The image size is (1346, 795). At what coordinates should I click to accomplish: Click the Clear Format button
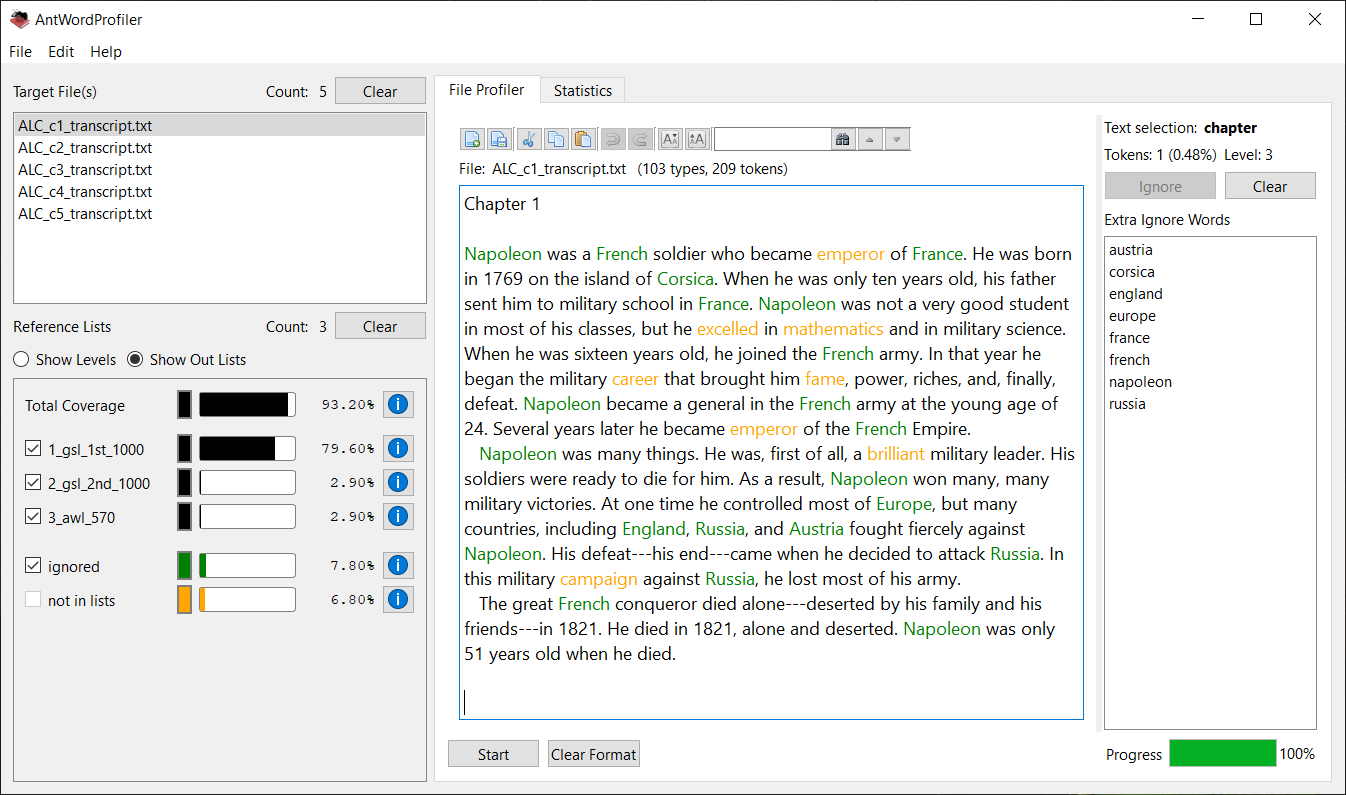coord(593,754)
